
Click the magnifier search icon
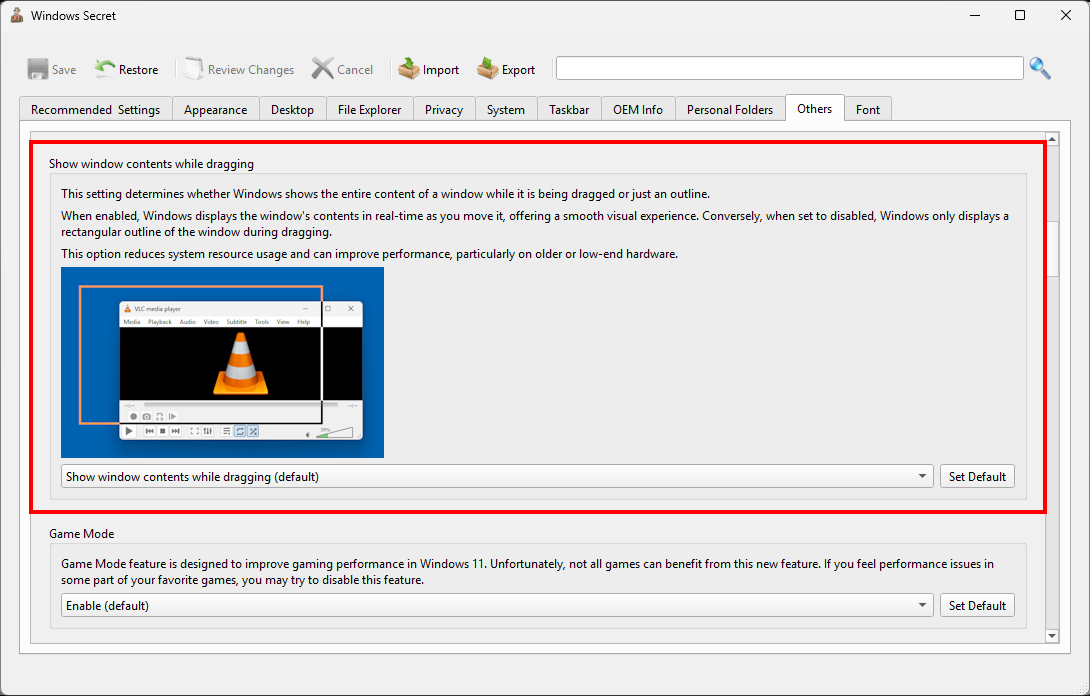1040,68
